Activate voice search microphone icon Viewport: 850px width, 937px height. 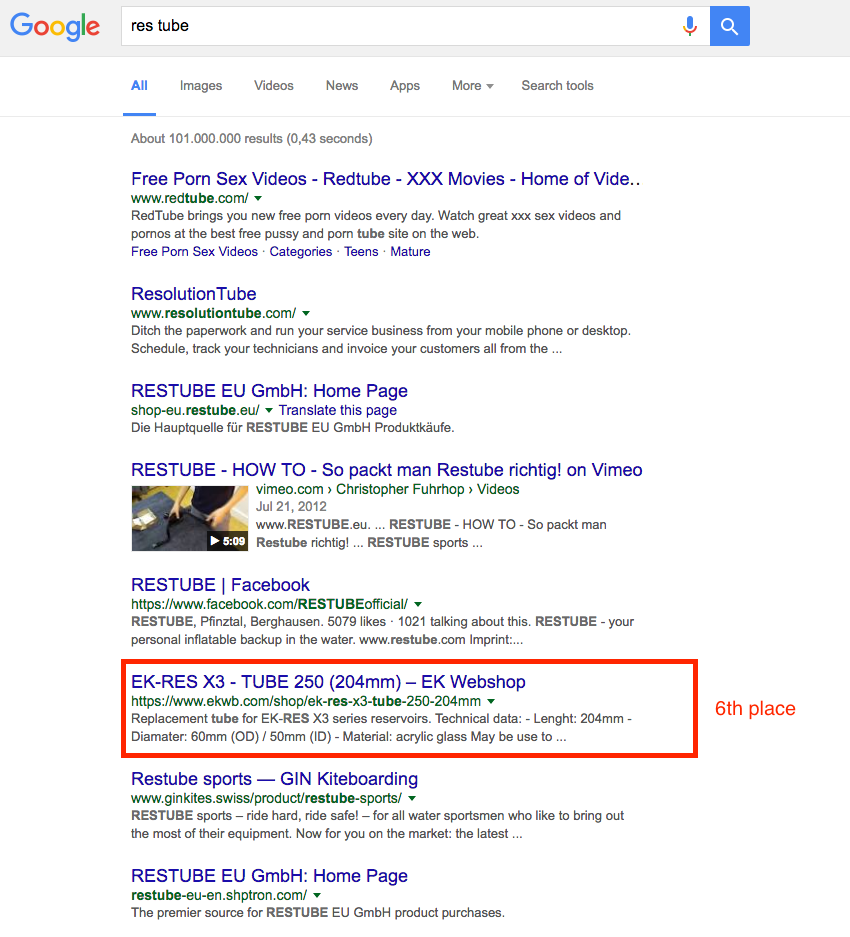690,27
